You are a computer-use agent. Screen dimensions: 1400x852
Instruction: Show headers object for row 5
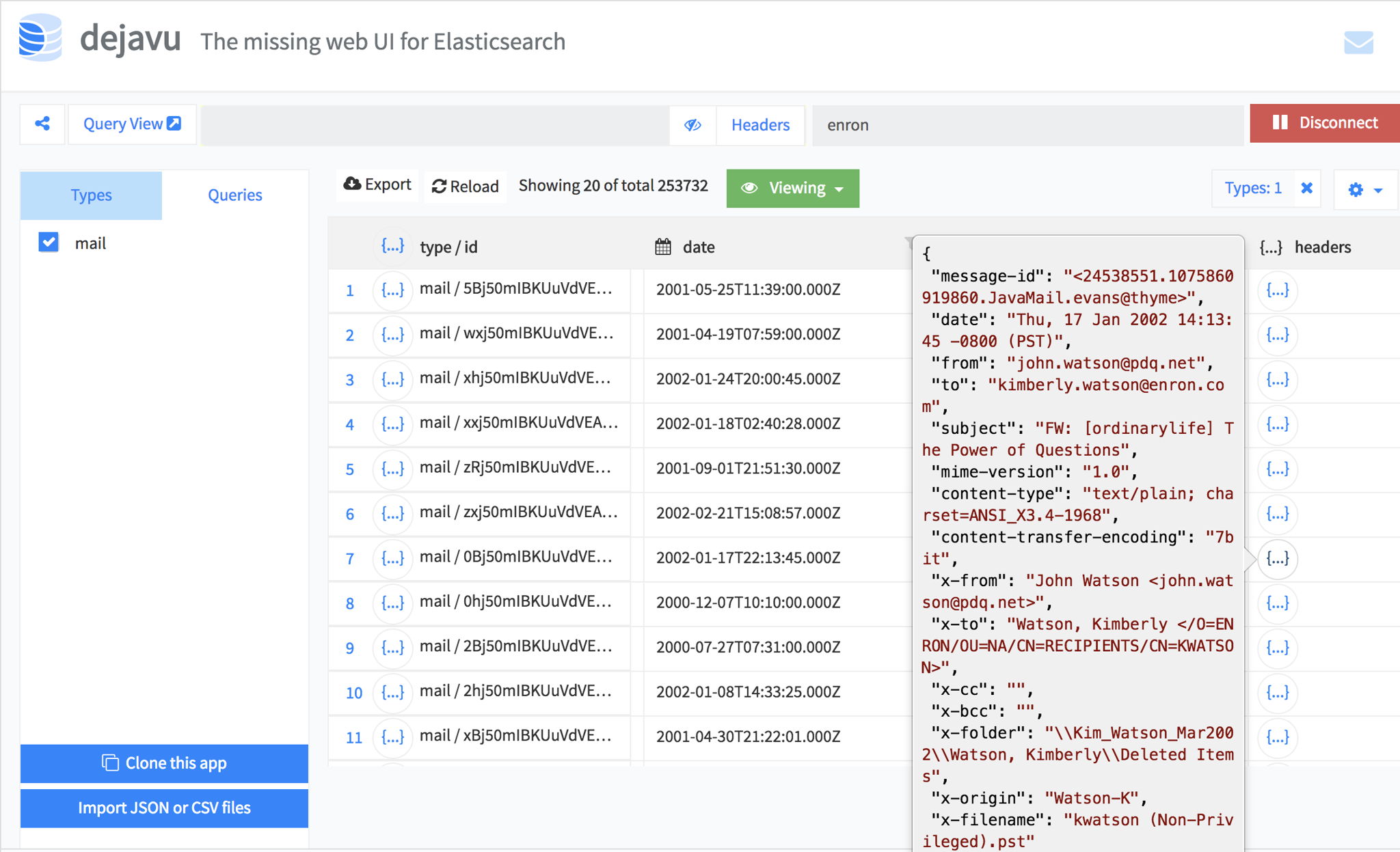click(x=1278, y=469)
